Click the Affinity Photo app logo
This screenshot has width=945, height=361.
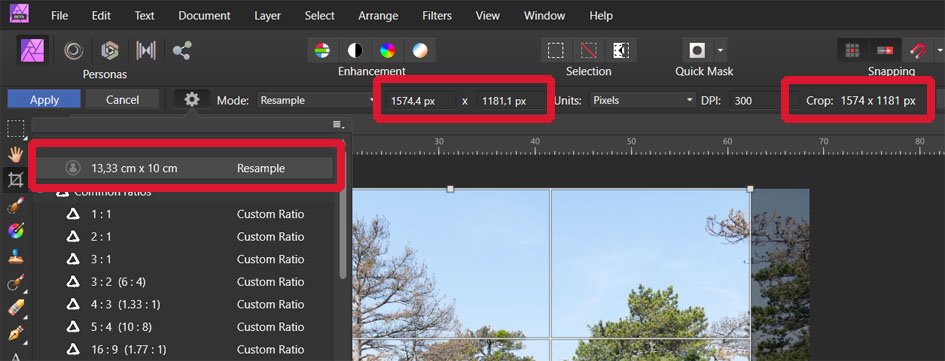pos(19,13)
